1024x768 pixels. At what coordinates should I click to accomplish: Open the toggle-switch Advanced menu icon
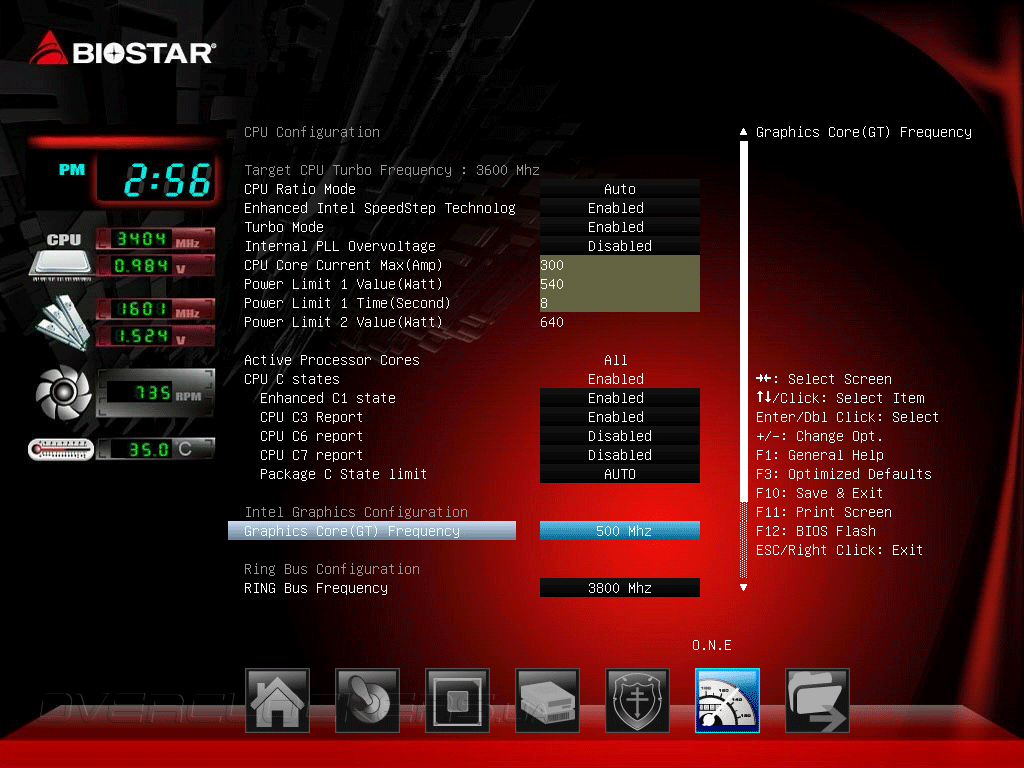[x=367, y=700]
